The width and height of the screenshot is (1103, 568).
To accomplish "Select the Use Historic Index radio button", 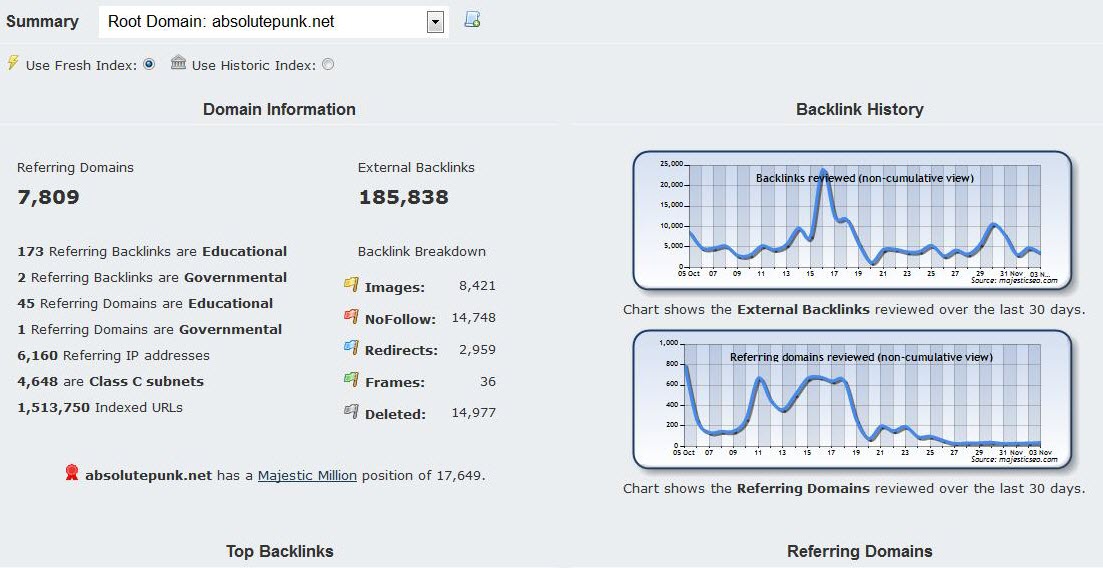I will [x=328, y=65].
